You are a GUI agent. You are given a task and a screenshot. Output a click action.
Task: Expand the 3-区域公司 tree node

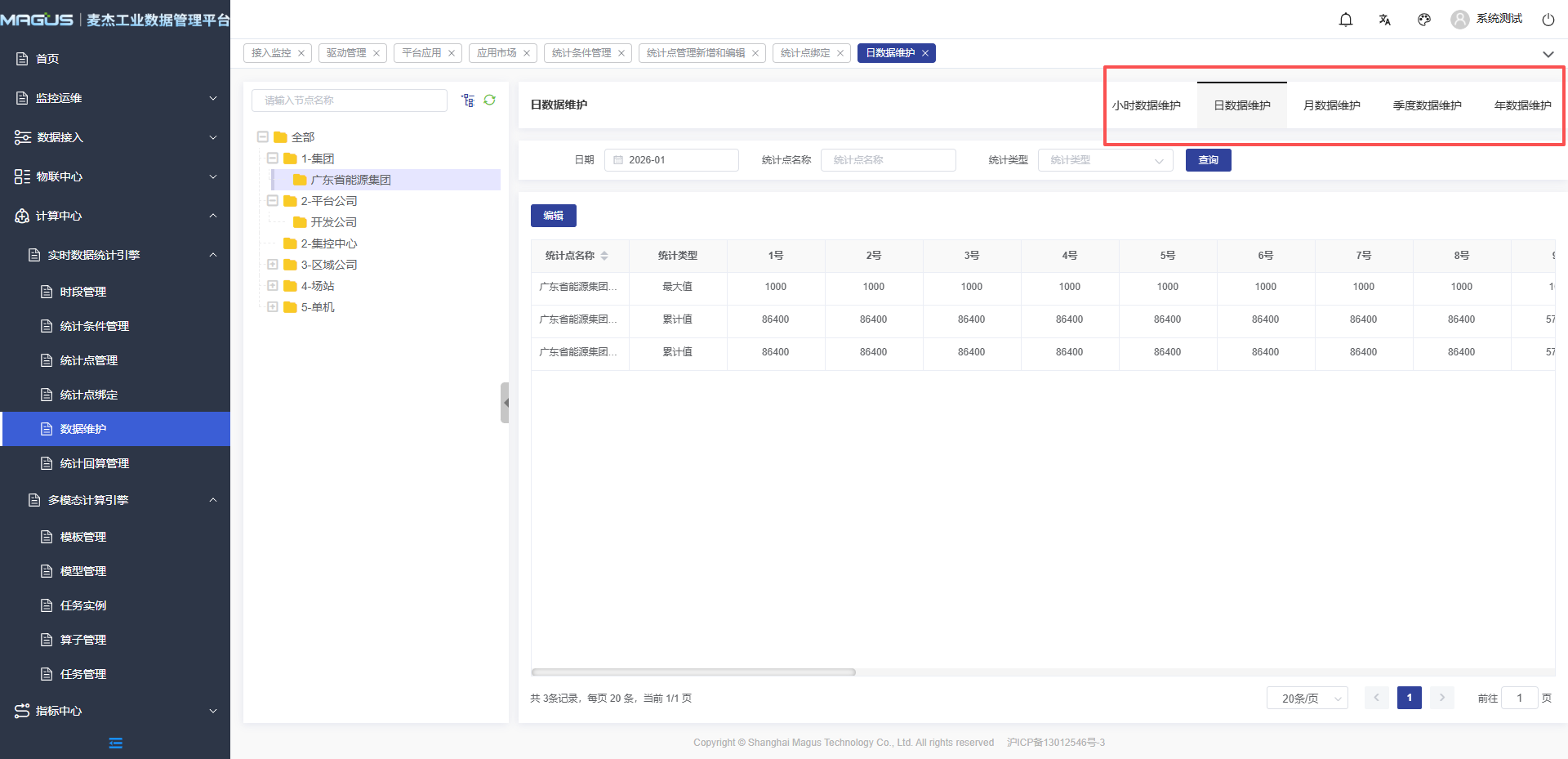273,265
